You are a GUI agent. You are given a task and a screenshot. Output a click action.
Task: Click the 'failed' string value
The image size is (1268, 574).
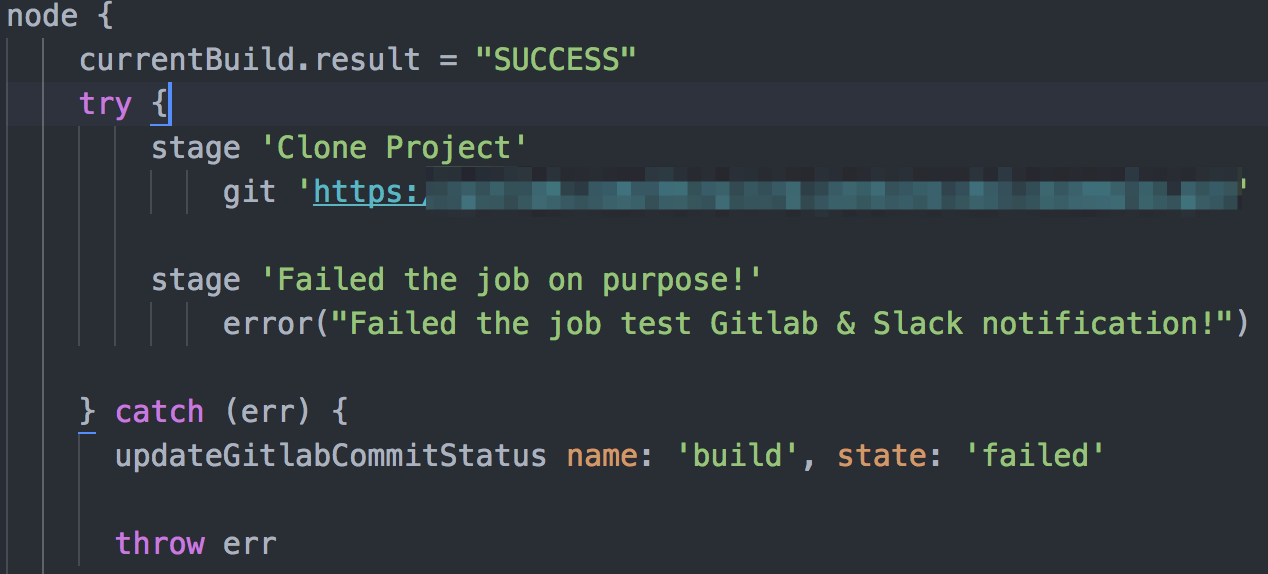point(1034,455)
